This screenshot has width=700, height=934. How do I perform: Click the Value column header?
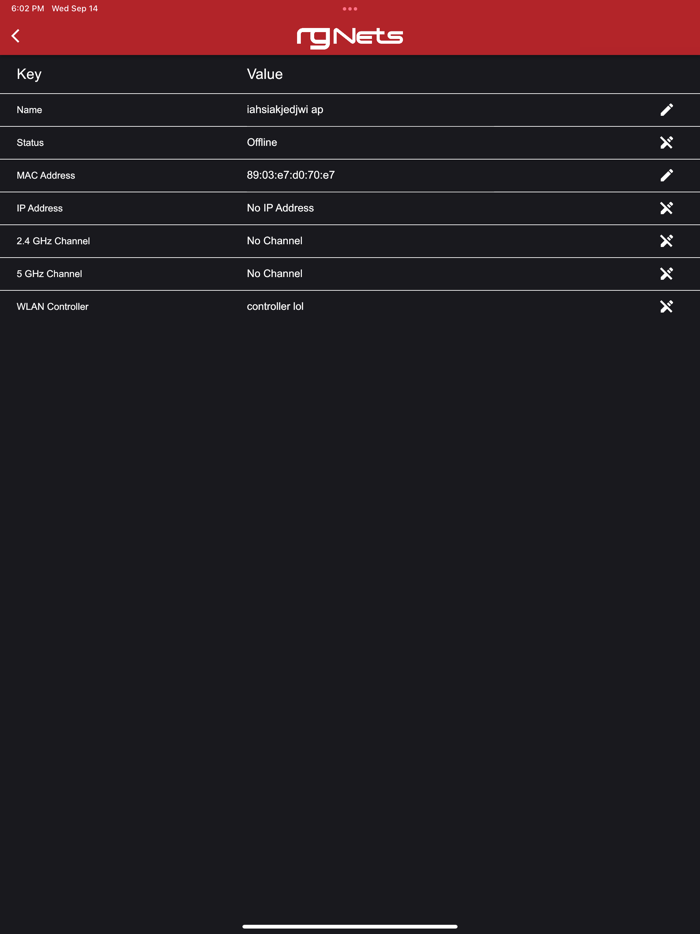264,74
